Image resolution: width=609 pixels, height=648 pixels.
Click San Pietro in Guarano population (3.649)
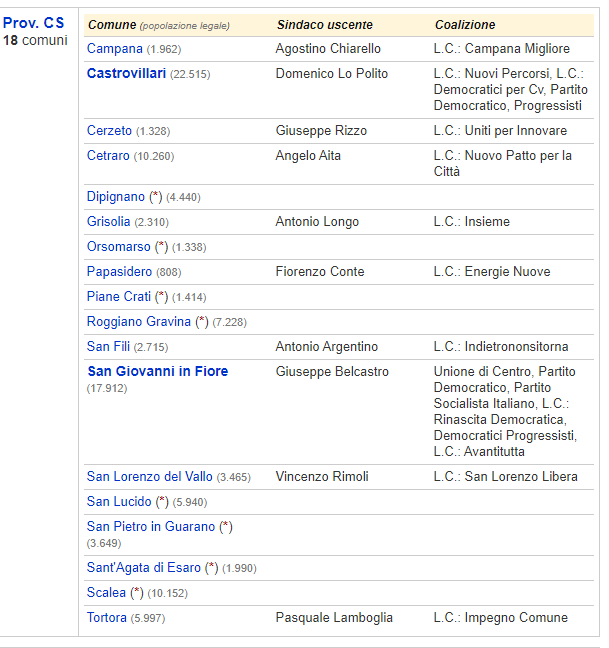point(104,543)
